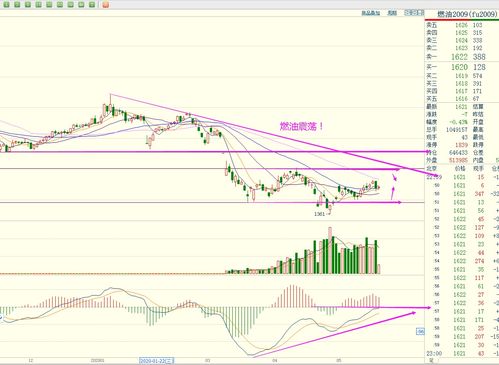This screenshot has width=499, height=365.
Task: Click the 2020-01-22(三) date marker
Action: click(157, 361)
